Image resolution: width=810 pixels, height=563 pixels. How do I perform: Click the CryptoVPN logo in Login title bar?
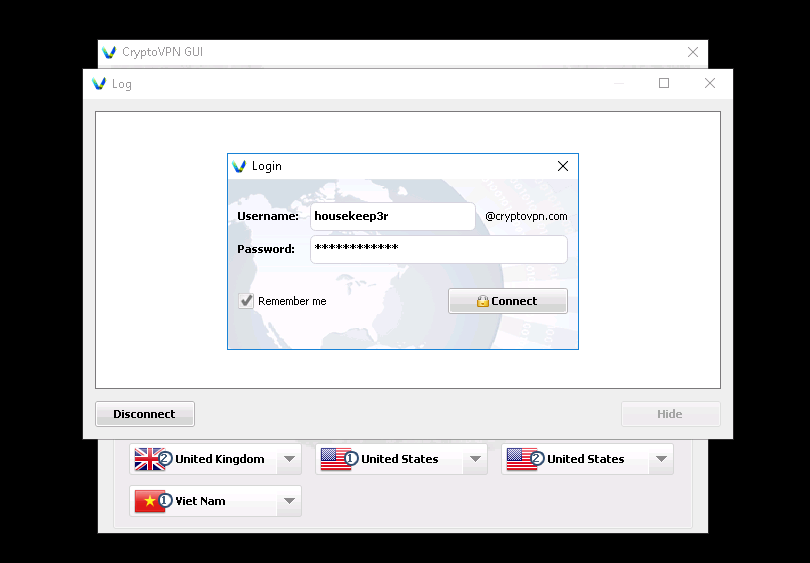[239, 166]
